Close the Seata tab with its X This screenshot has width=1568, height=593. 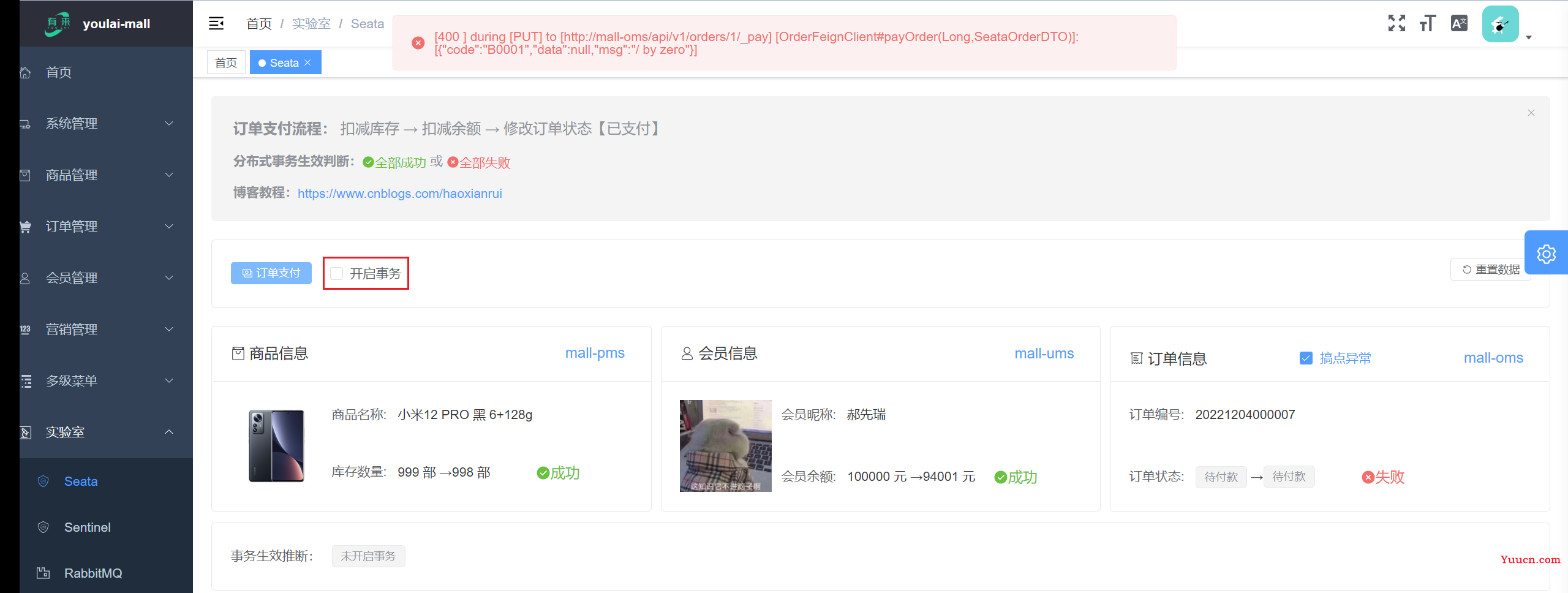click(307, 62)
